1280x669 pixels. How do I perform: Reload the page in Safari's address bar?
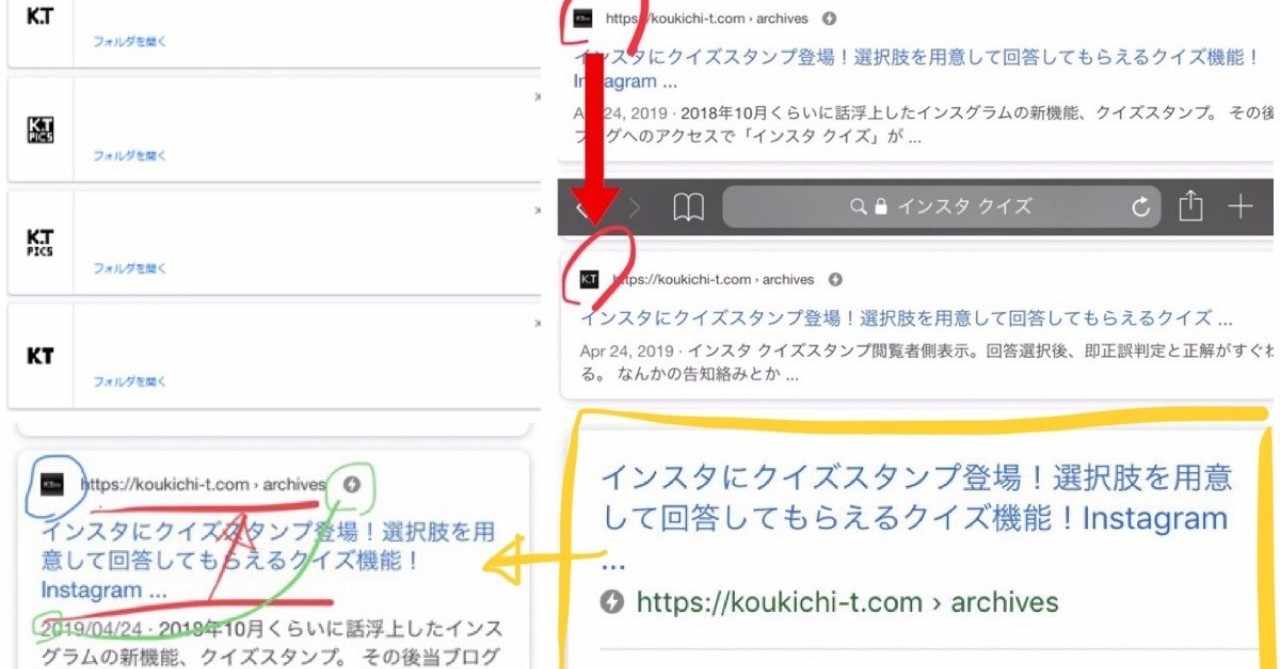click(x=1141, y=207)
